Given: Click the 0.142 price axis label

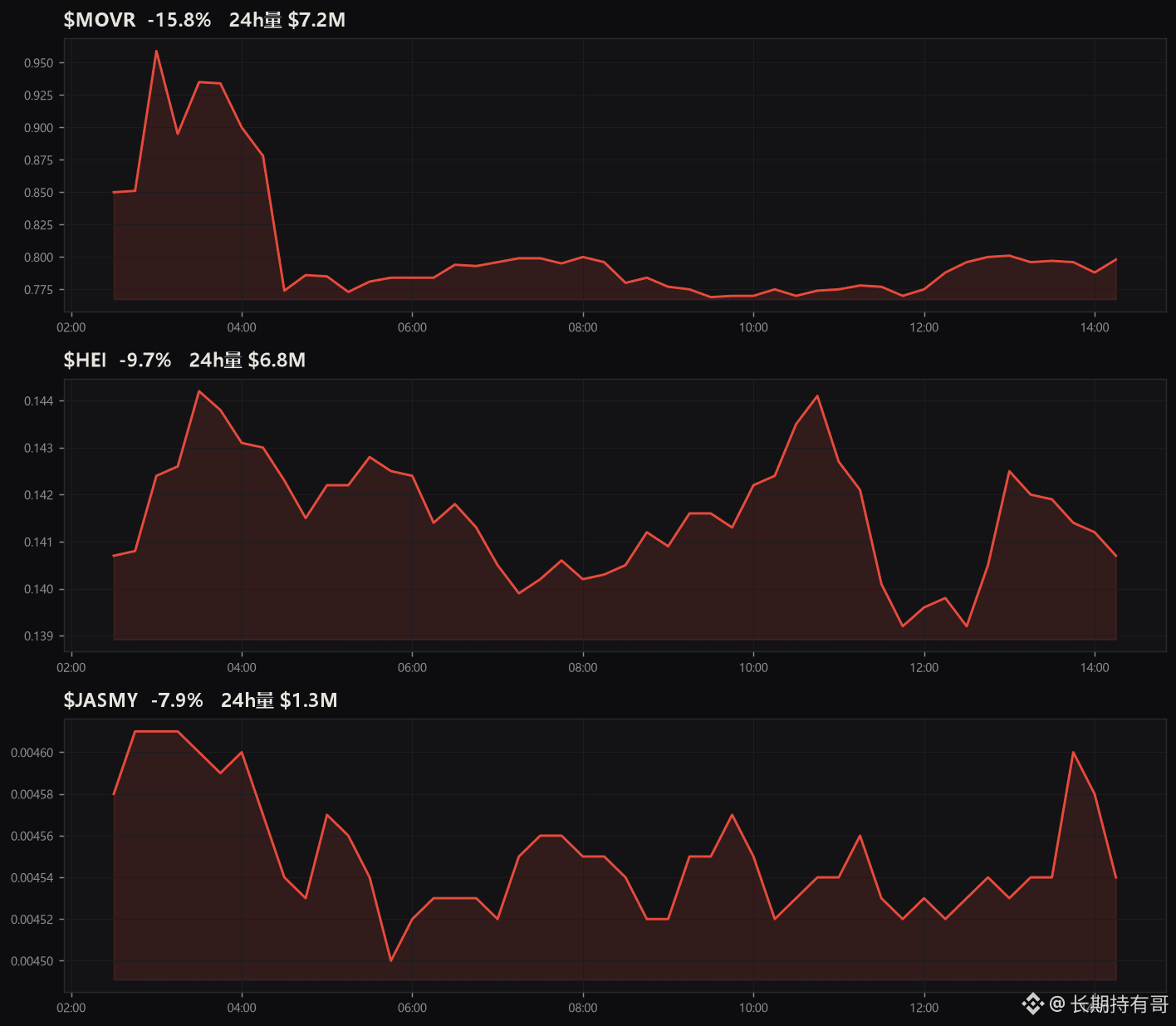Looking at the screenshot, I should (x=38, y=495).
